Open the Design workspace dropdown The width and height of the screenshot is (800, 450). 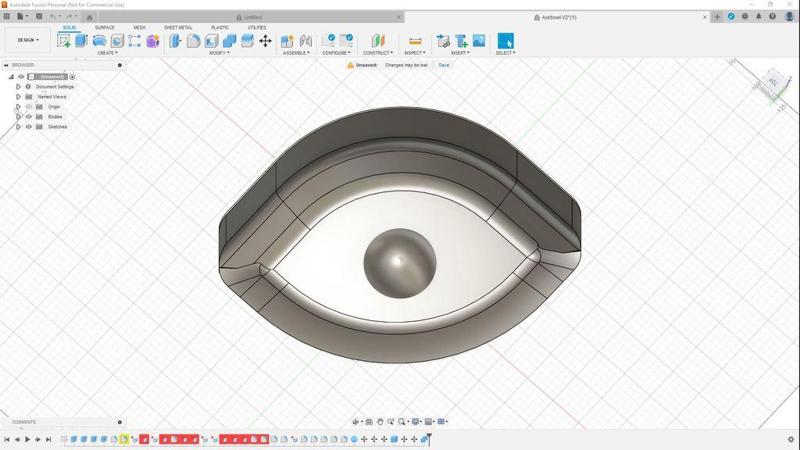click(28, 40)
